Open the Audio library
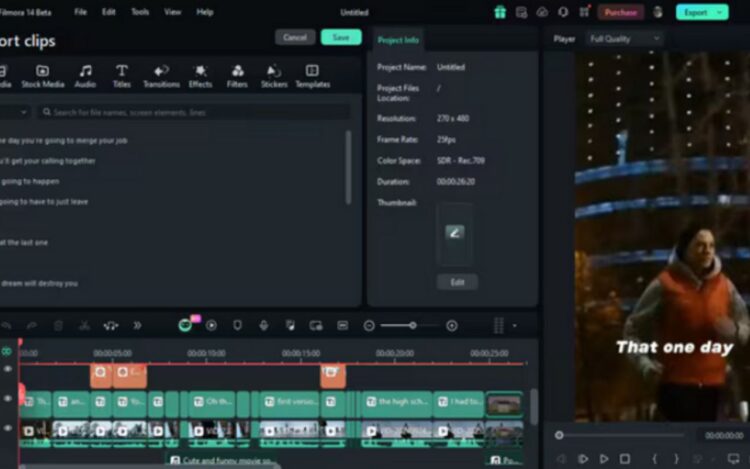The height and width of the screenshot is (469, 750). [85, 76]
